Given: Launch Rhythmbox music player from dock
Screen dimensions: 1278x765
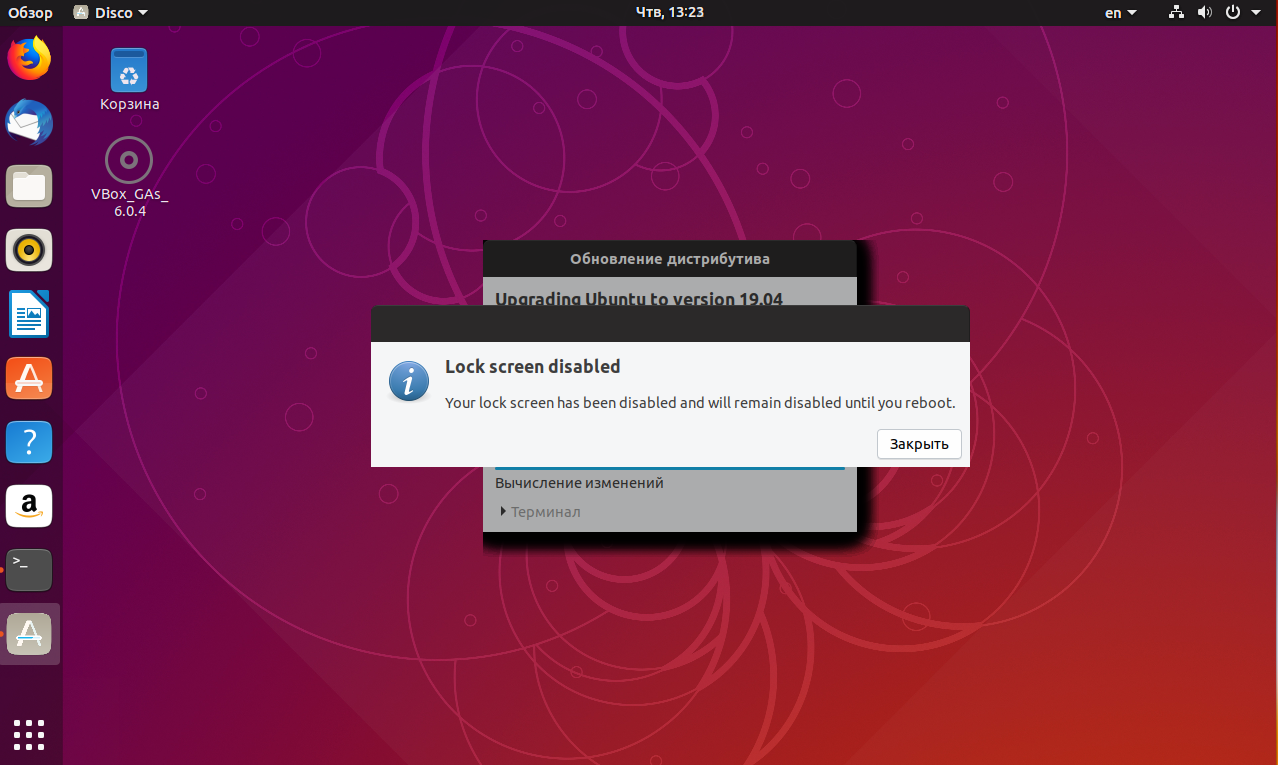Looking at the screenshot, I should [x=29, y=250].
